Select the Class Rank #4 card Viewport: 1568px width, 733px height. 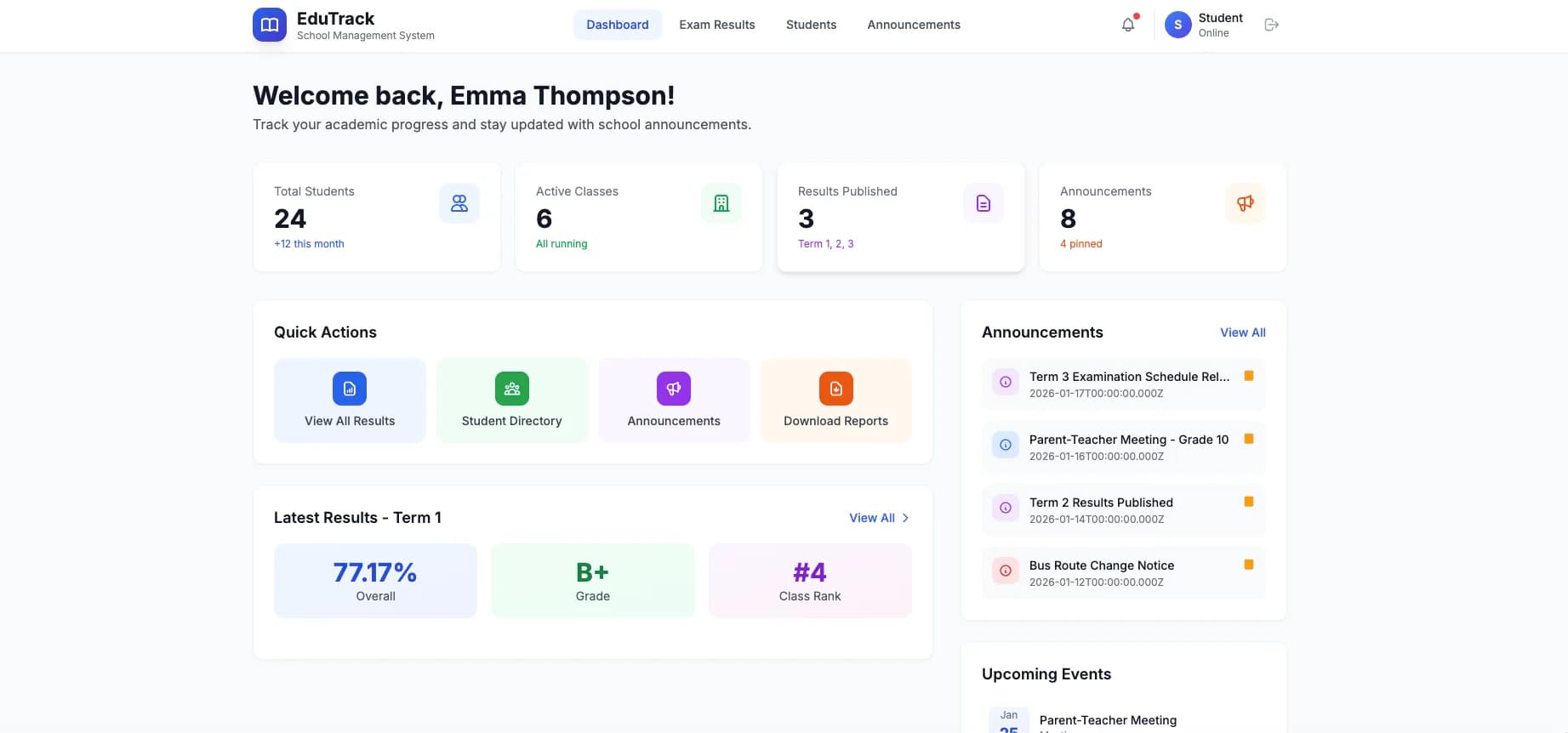[809, 581]
